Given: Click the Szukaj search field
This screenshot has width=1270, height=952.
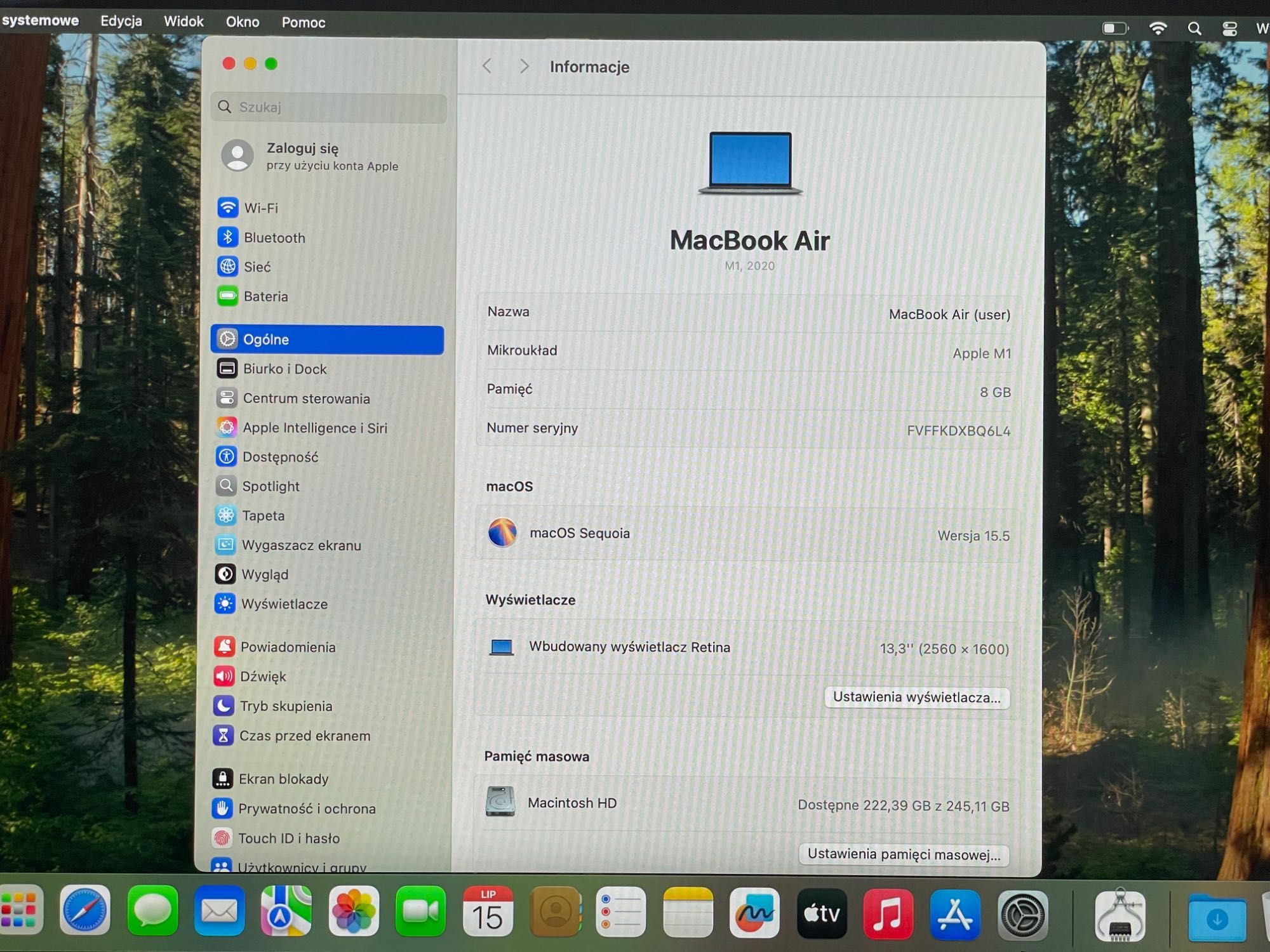Looking at the screenshot, I should (x=329, y=107).
